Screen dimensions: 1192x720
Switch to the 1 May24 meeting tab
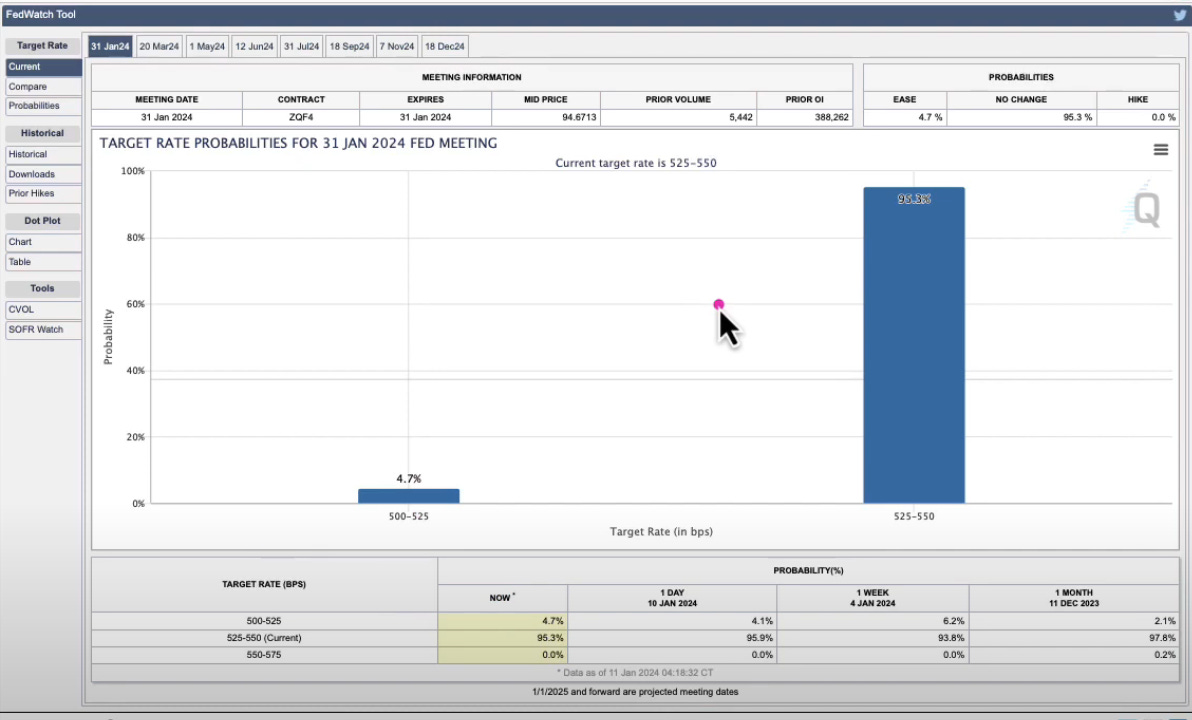click(x=207, y=46)
